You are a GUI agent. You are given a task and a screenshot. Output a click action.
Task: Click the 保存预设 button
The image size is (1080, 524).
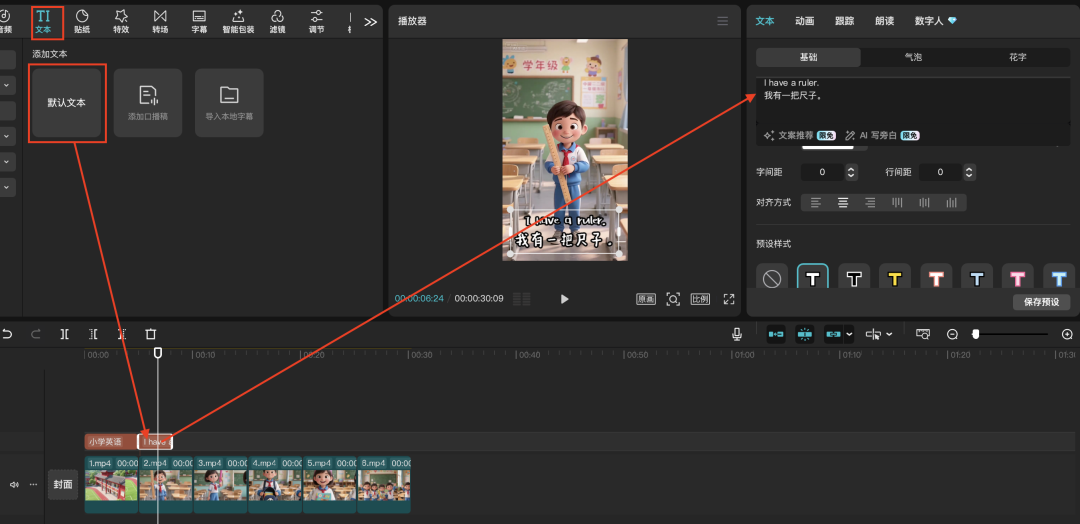point(1041,302)
